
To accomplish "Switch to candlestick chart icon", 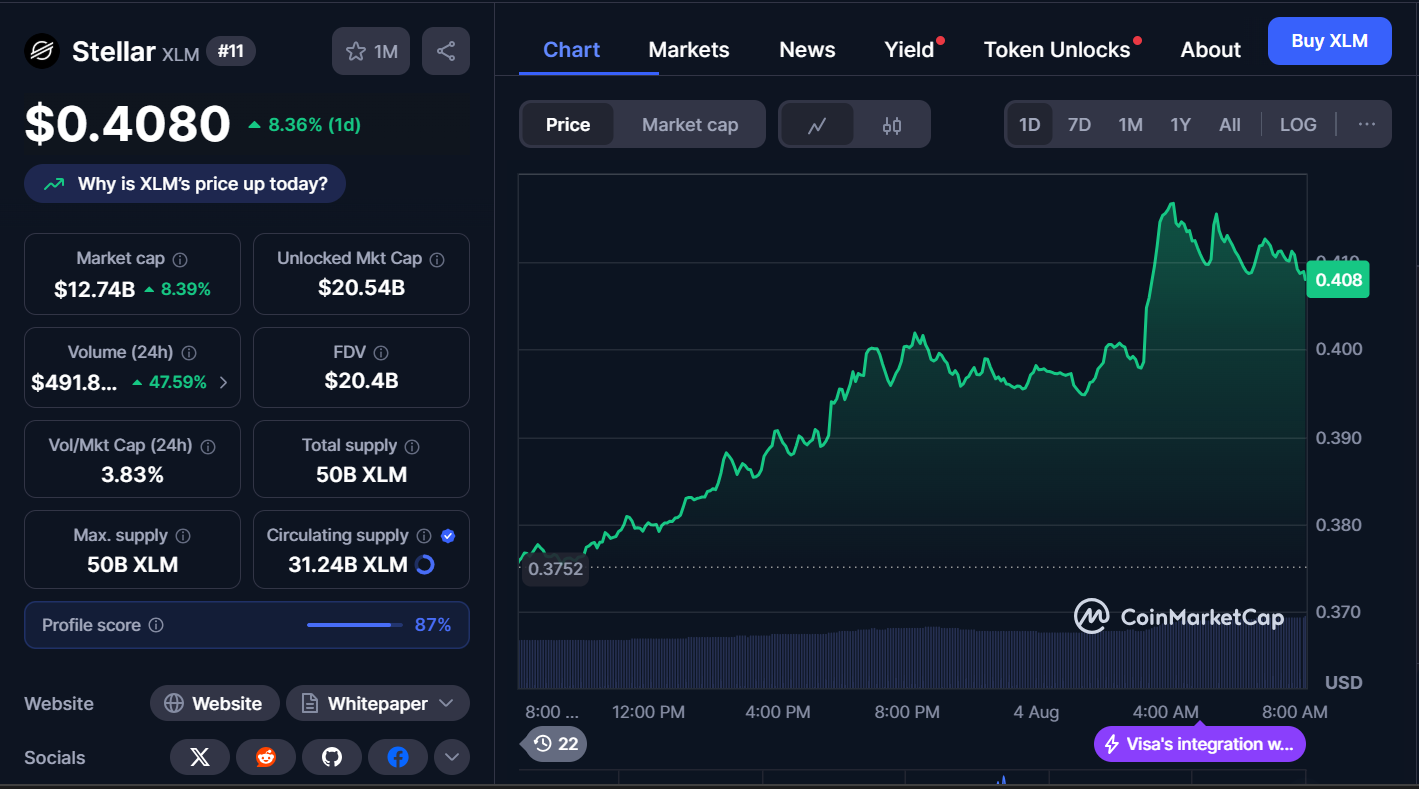I will 892,125.
